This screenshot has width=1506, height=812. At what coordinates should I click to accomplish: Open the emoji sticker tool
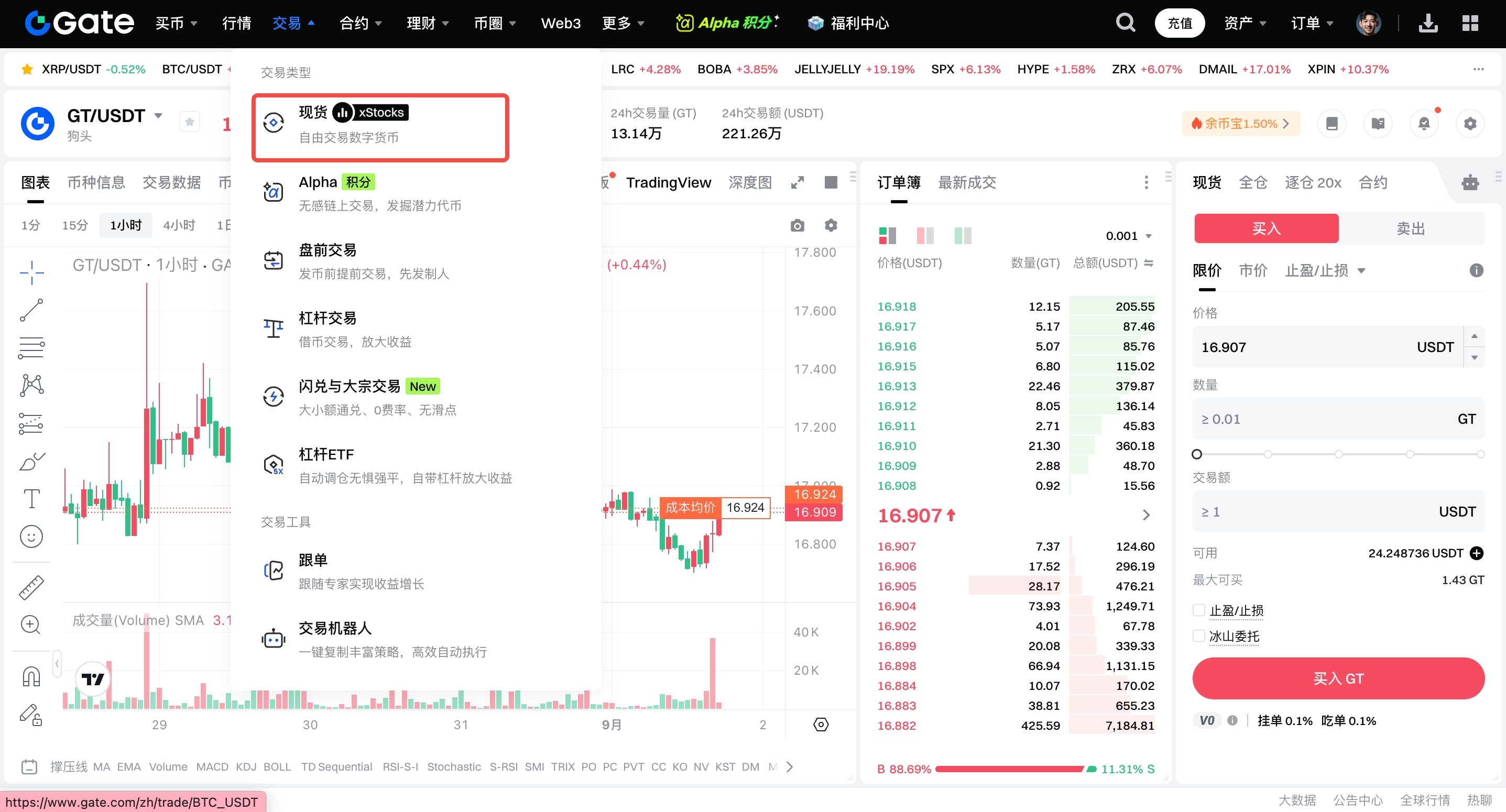(31, 536)
